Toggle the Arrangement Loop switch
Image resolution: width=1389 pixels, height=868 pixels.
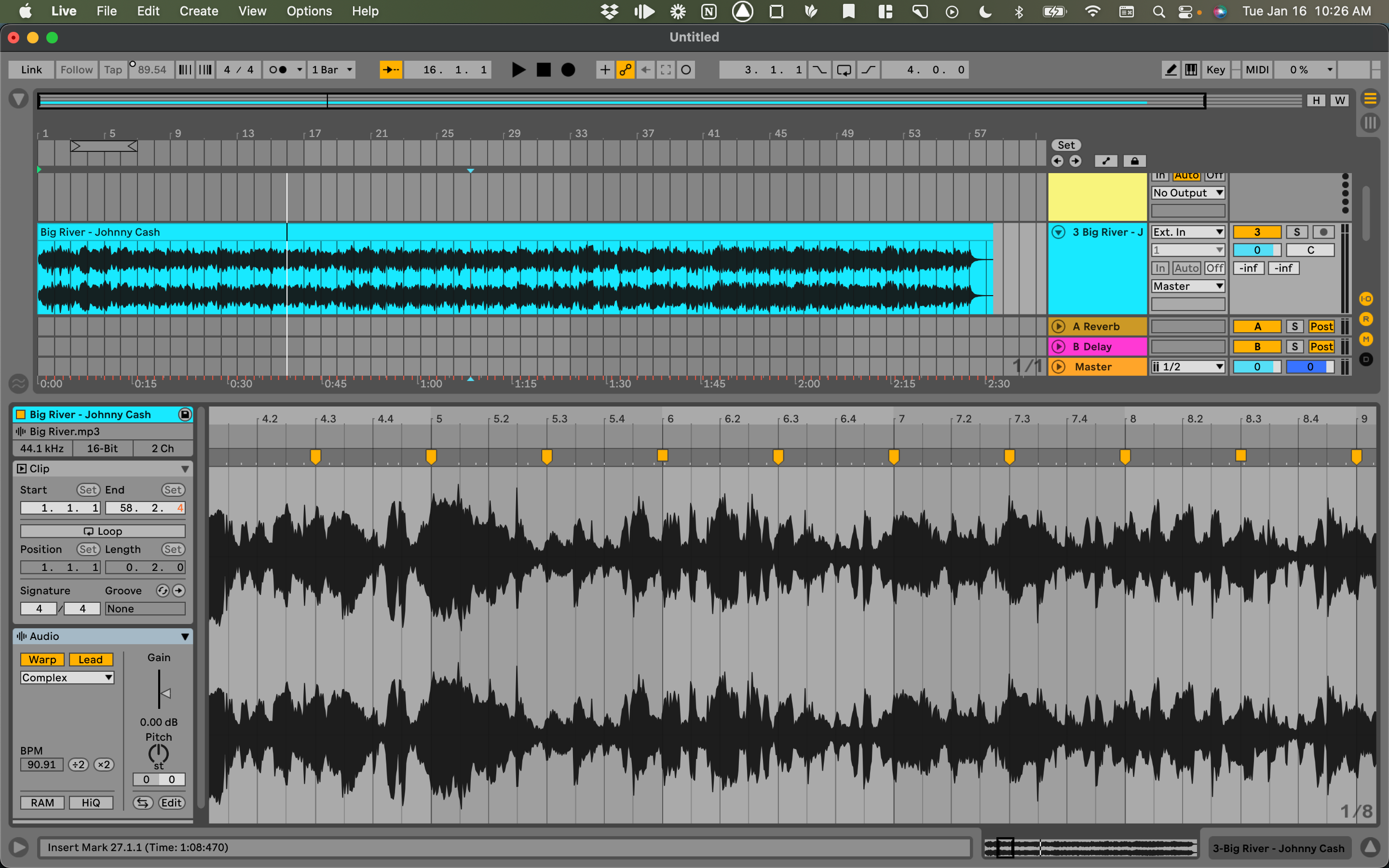tap(844, 69)
